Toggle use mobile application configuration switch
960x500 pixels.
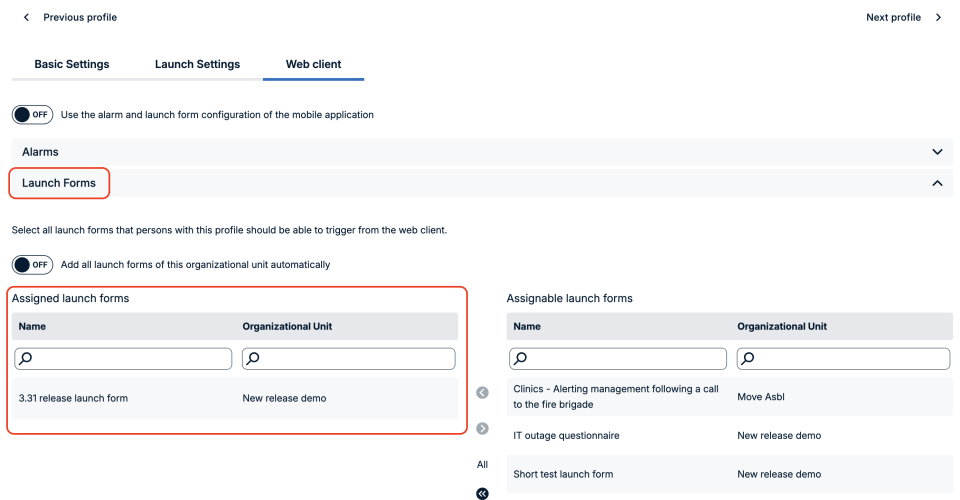(32, 114)
